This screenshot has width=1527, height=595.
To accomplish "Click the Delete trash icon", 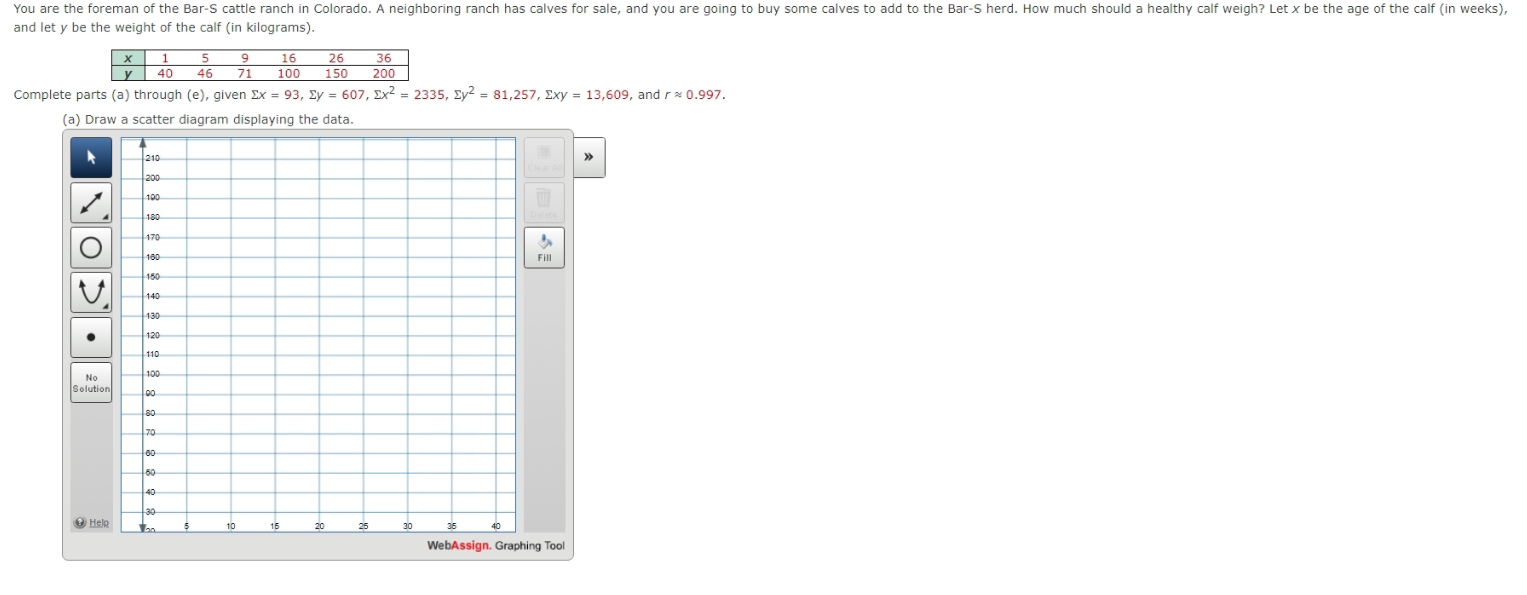I will (x=544, y=201).
